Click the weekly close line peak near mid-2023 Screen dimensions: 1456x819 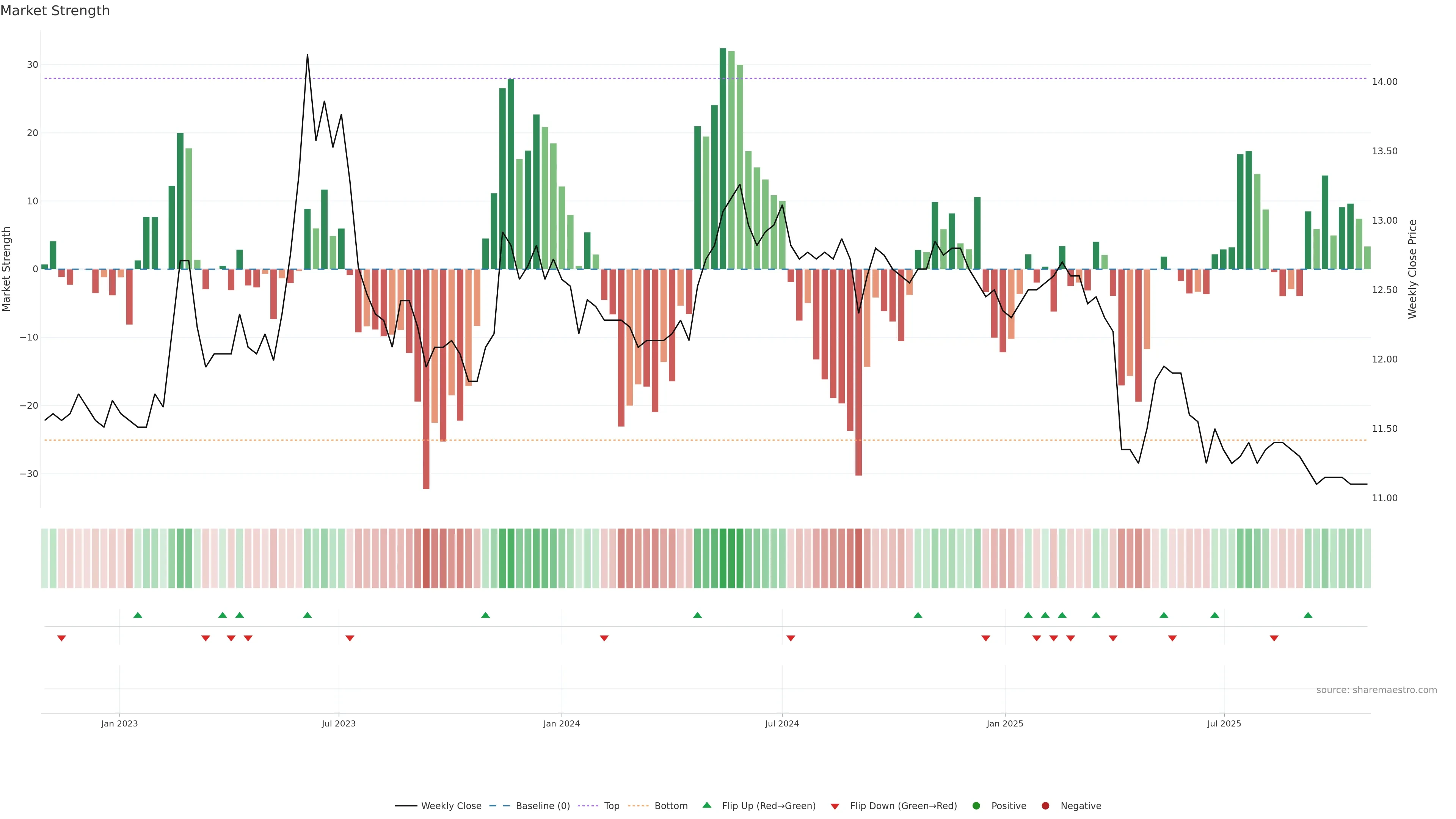[x=308, y=55]
